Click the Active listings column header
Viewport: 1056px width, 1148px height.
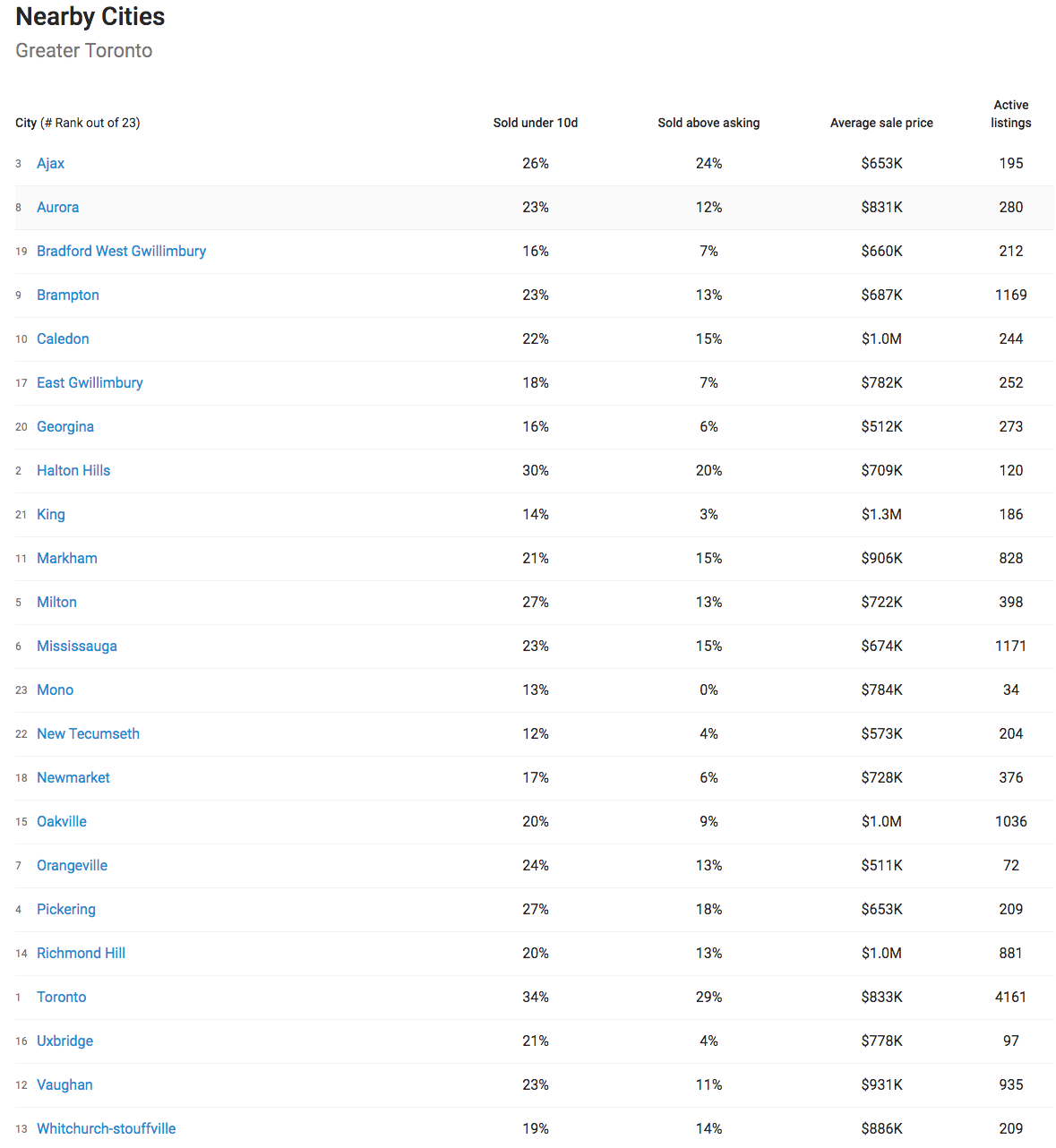click(x=1010, y=114)
